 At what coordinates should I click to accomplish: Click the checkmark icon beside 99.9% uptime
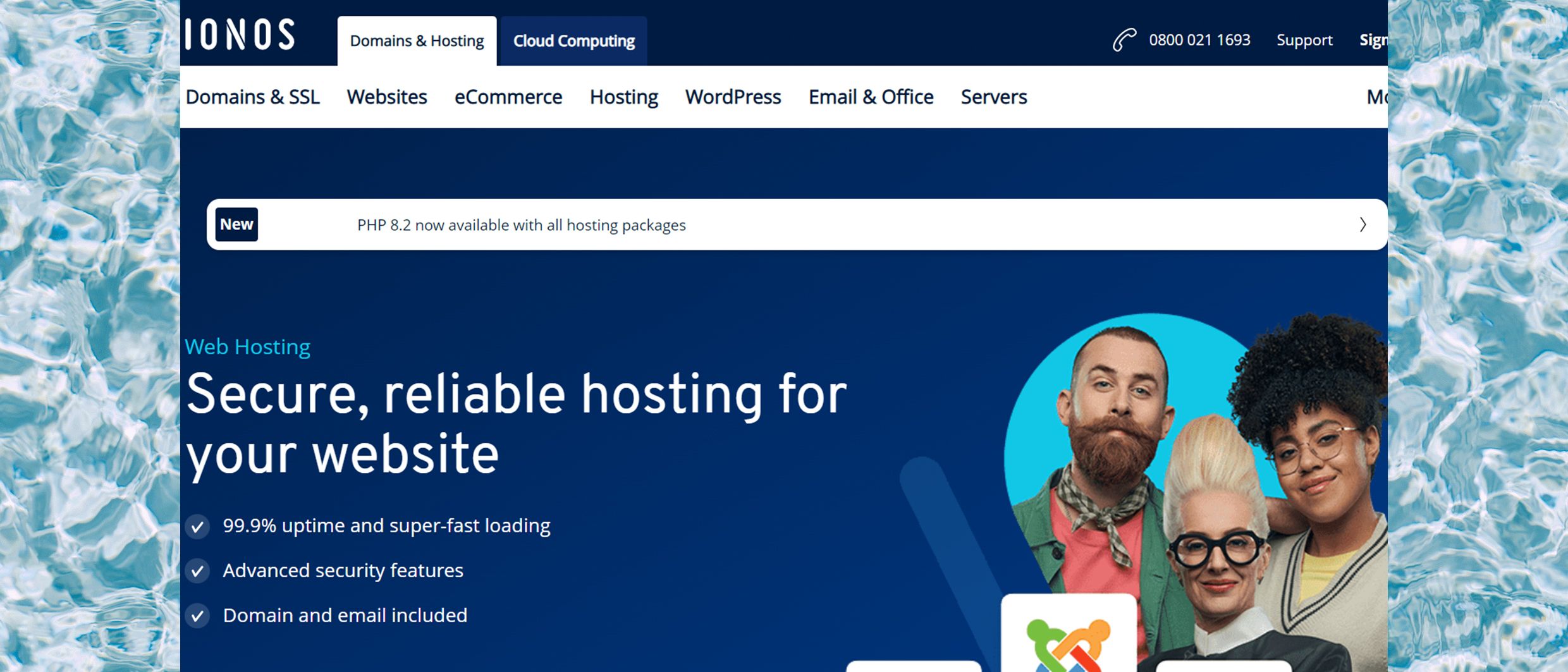coord(197,526)
